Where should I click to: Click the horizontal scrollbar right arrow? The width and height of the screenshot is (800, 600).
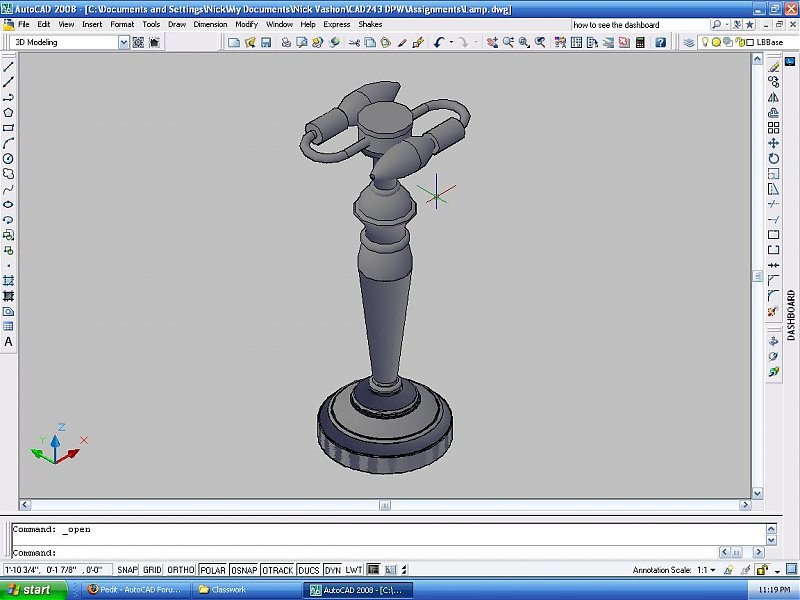[745, 505]
